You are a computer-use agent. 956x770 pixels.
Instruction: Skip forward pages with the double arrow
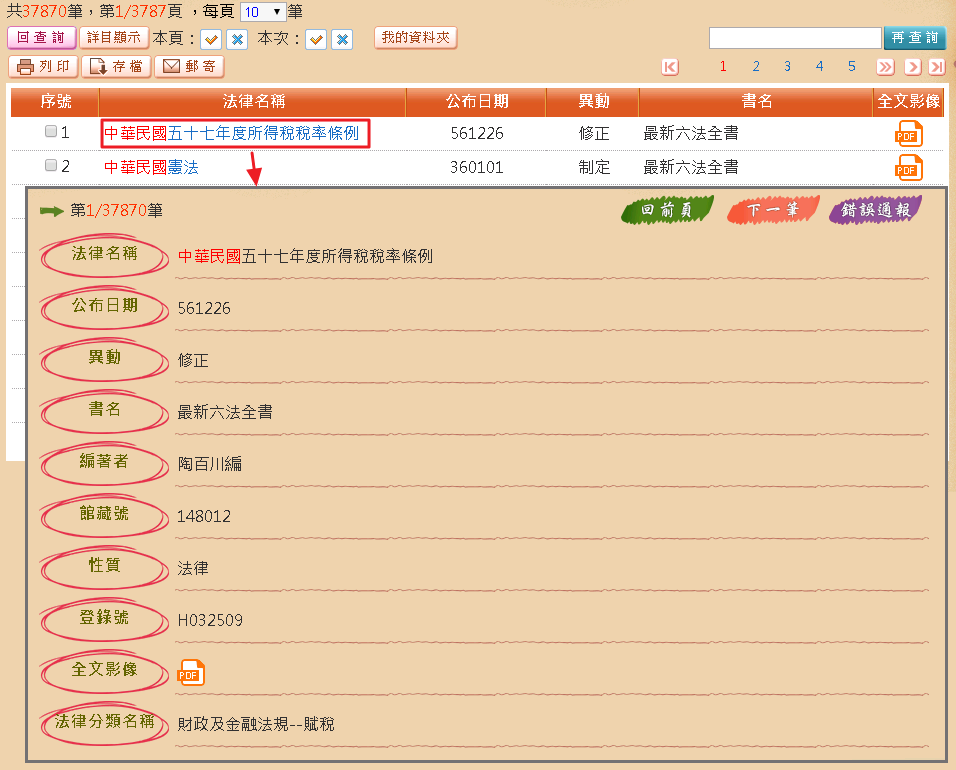click(885, 67)
